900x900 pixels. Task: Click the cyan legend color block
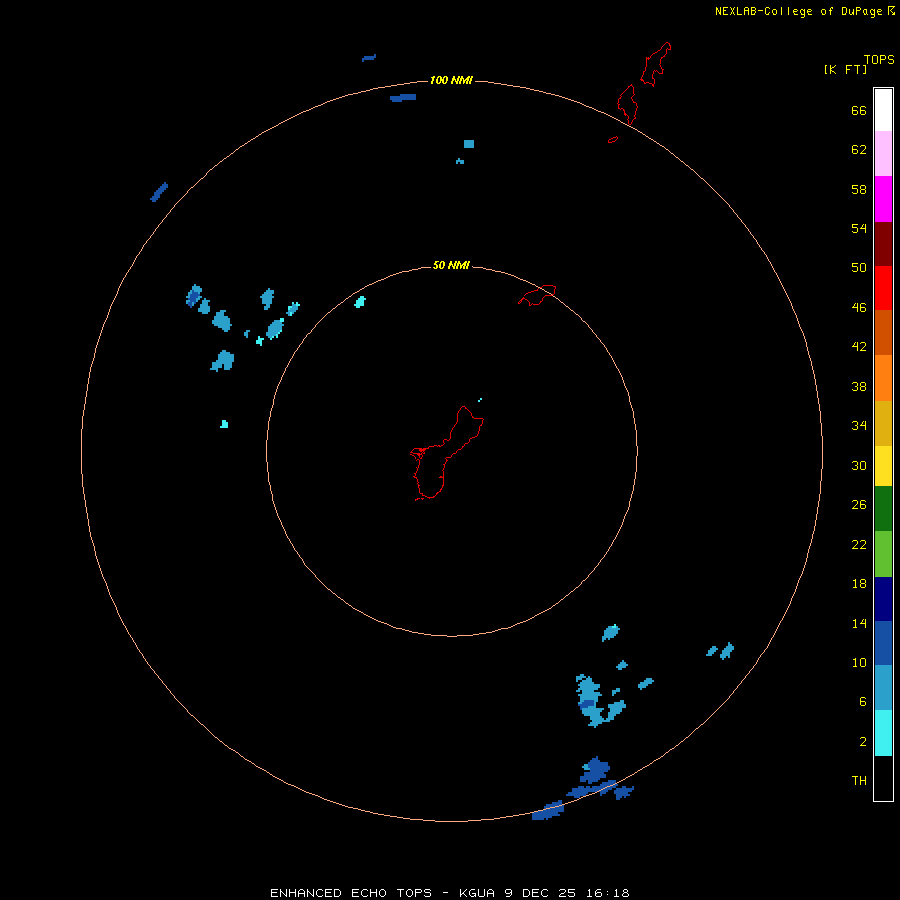coord(883,733)
